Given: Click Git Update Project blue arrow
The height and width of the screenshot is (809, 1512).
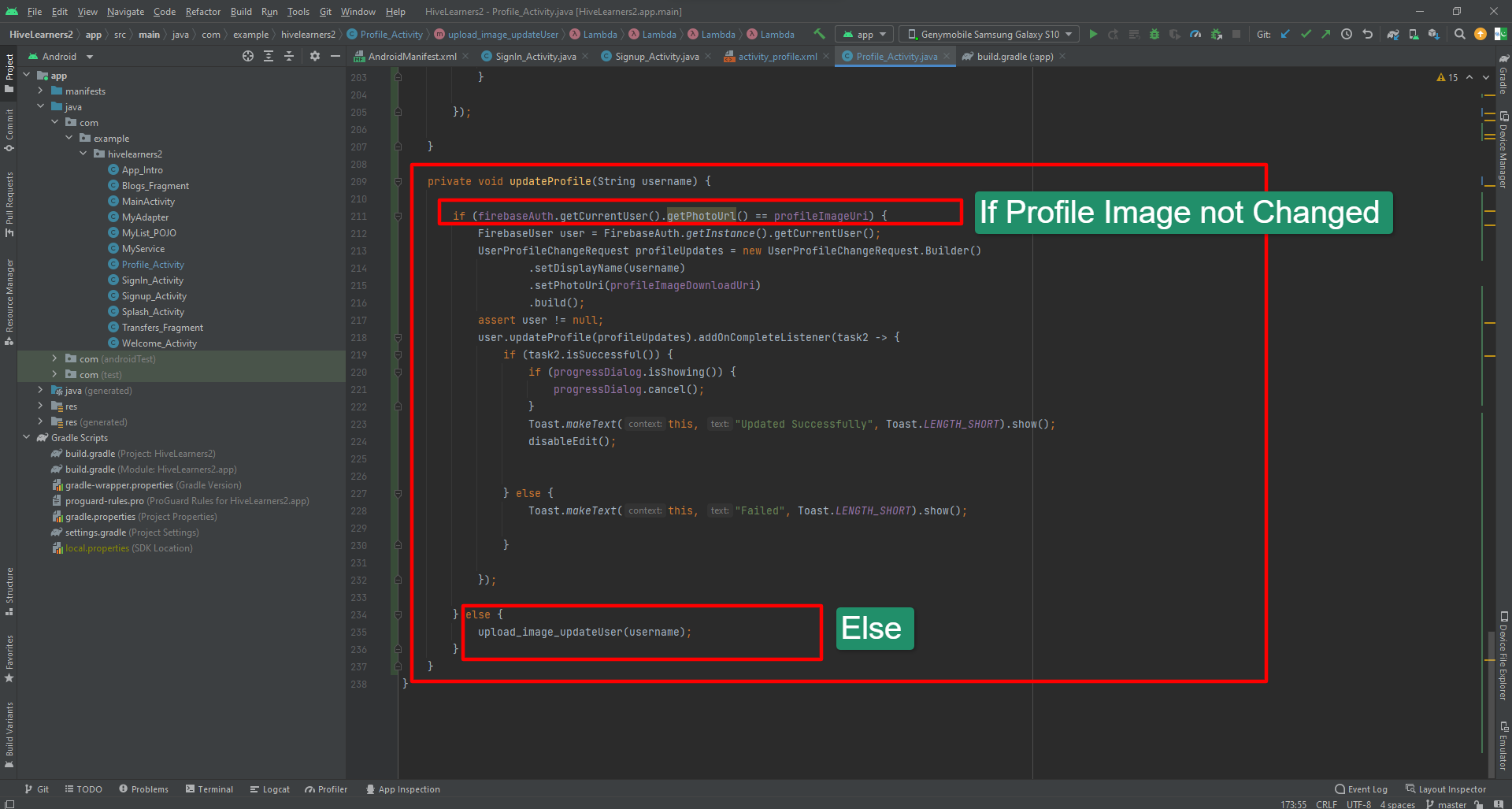Looking at the screenshot, I should click(1285, 34).
